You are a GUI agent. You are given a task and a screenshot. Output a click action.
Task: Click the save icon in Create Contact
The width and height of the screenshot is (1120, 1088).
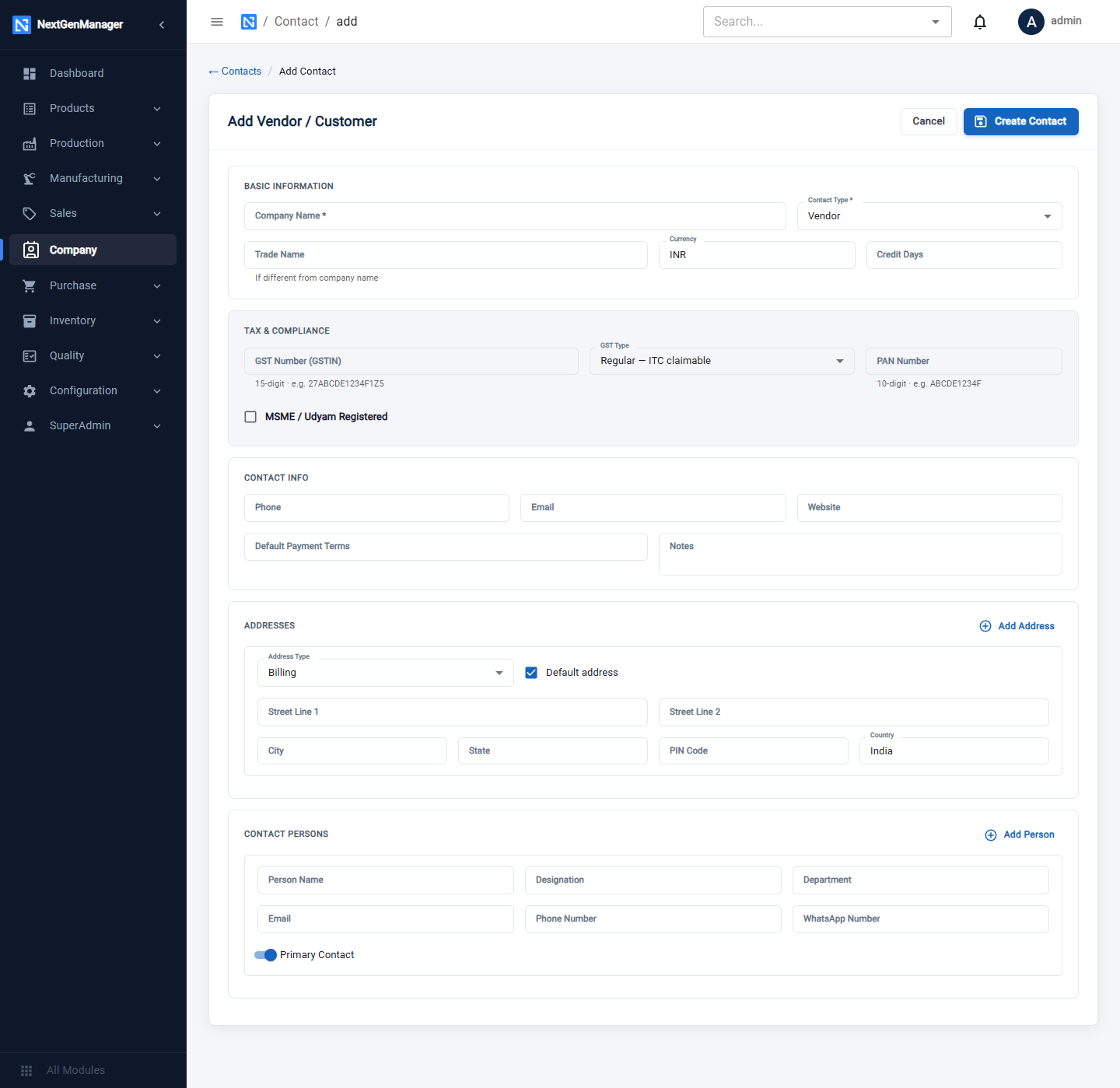point(981,121)
